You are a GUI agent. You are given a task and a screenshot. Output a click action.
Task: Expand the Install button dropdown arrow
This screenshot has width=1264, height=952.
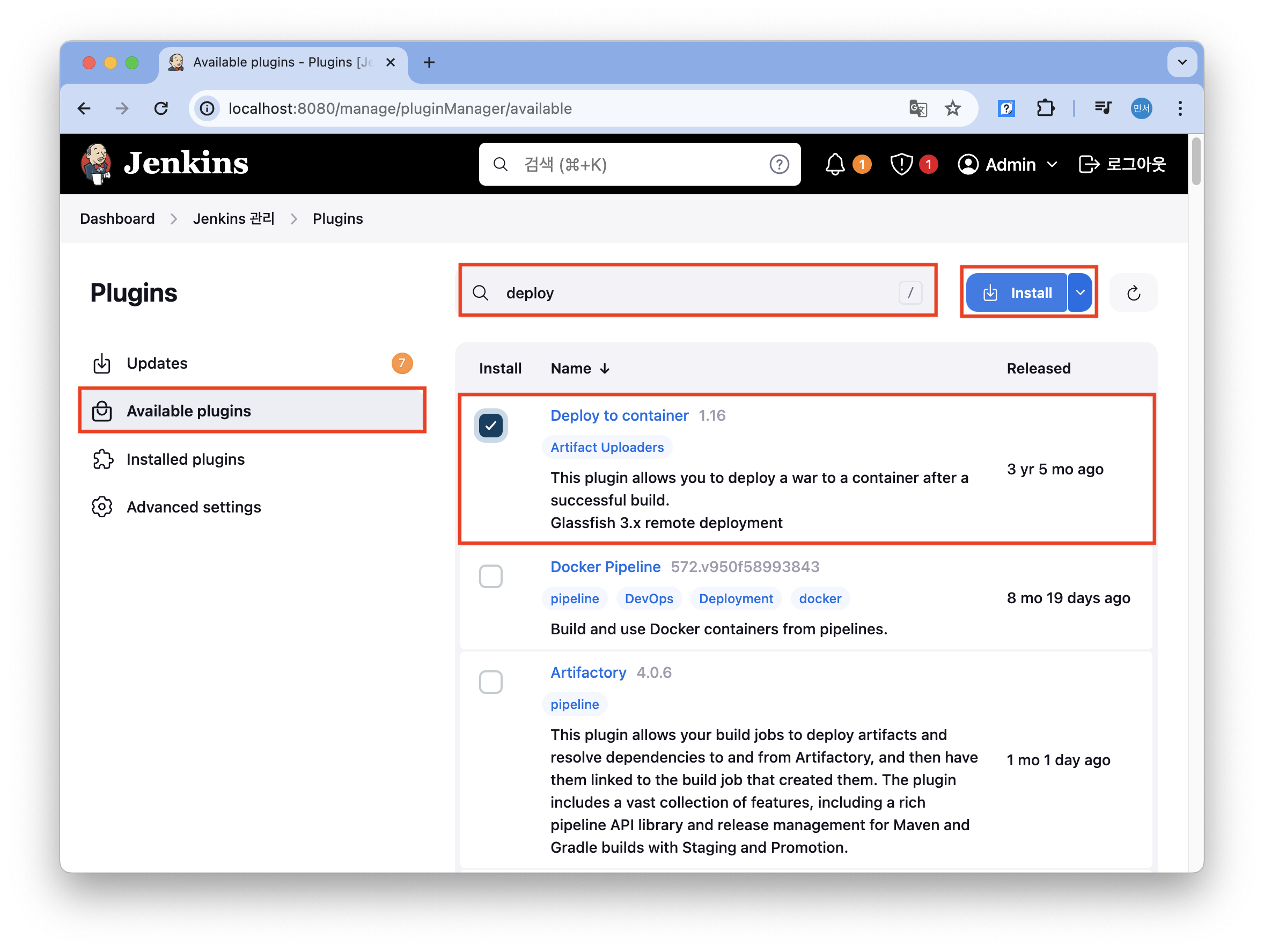(x=1080, y=292)
